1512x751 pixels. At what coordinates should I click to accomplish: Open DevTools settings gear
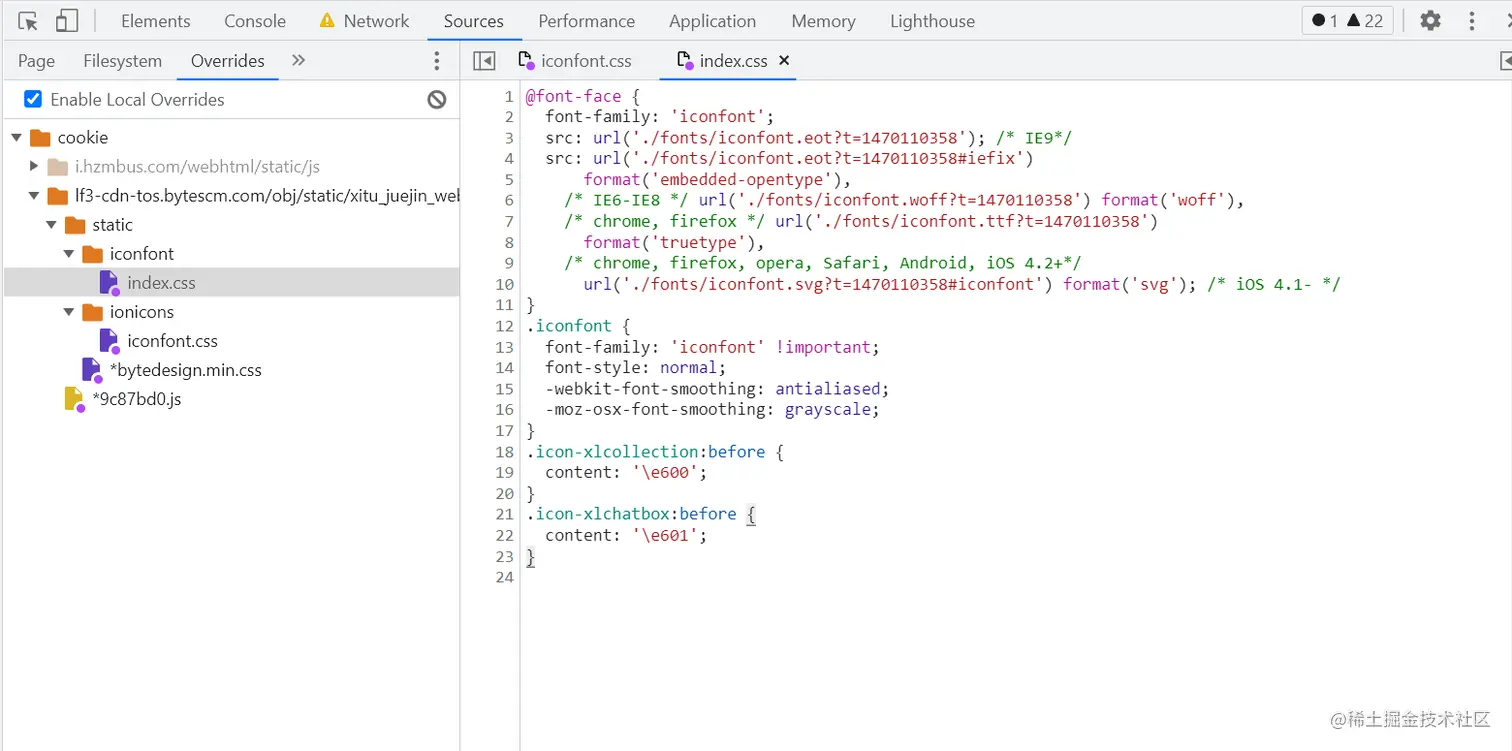tap(1431, 21)
